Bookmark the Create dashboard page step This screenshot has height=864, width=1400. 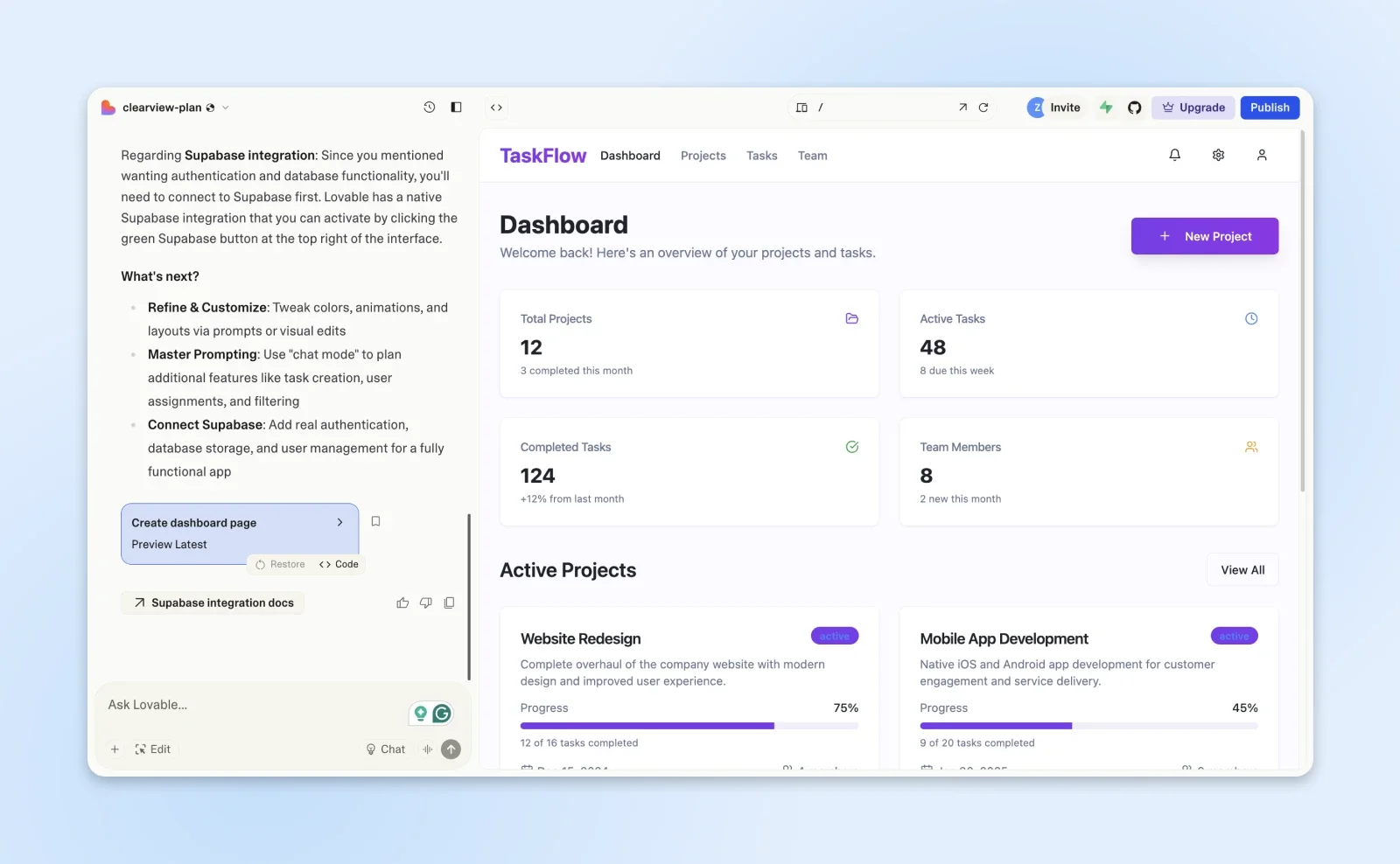pos(376,520)
